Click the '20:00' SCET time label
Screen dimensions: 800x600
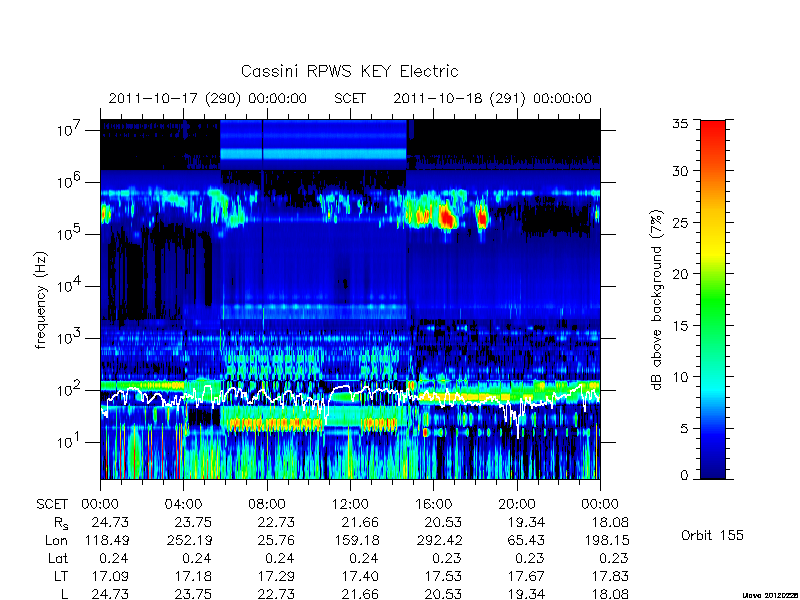pos(517,505)
